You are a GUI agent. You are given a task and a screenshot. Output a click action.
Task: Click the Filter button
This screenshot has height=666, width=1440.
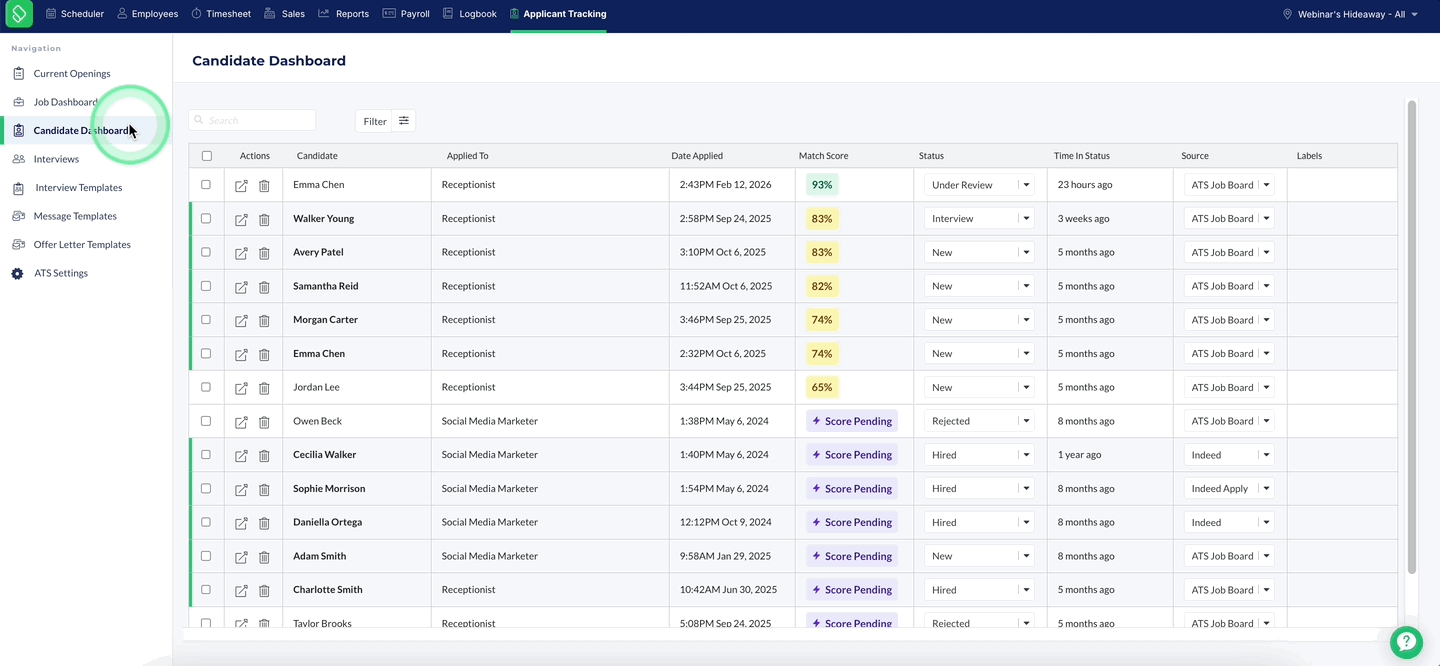374,121
